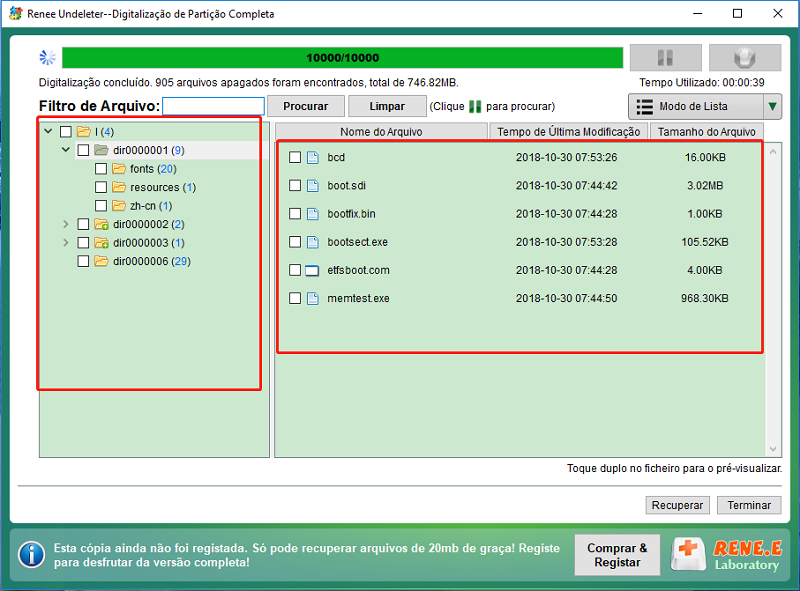Click the Terminar button
Image resolution: width=800 pixels, height=591 pixels.
click(749, 505)
